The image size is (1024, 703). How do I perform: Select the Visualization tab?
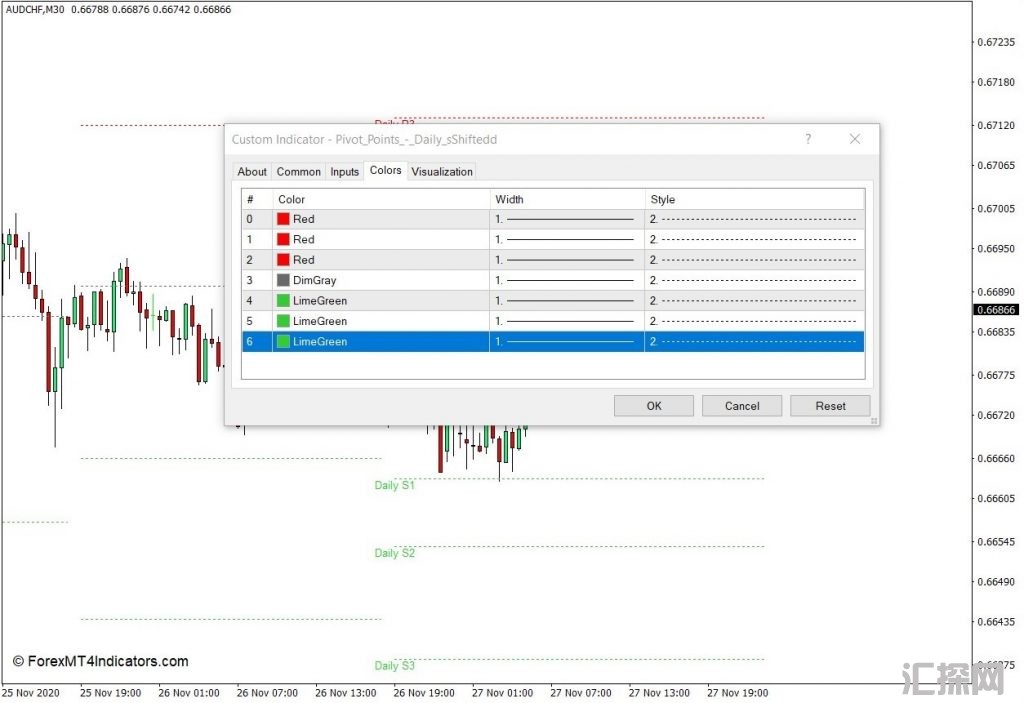tap(442, 172)
